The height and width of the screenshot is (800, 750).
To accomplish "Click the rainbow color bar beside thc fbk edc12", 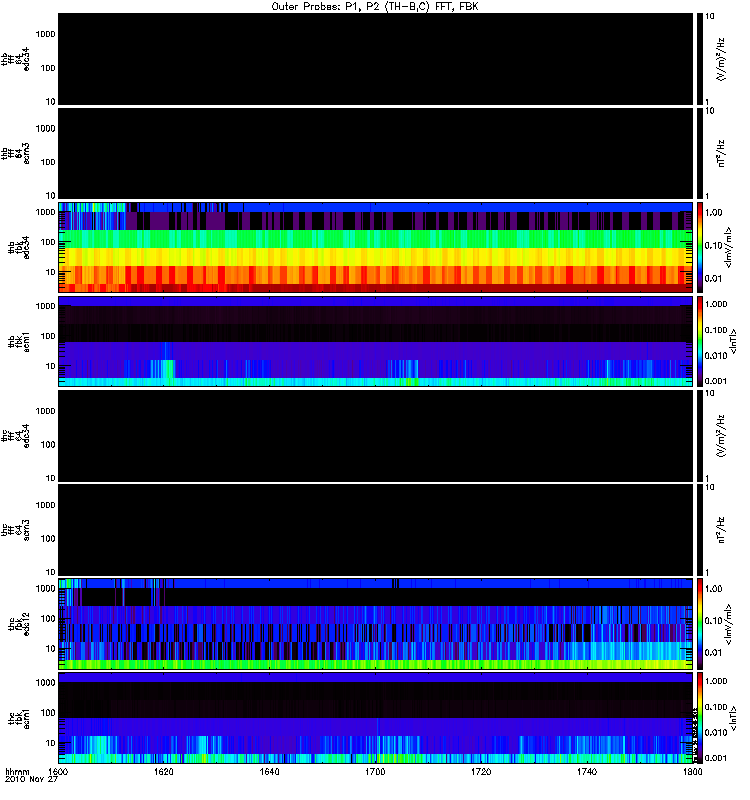I will point(699,623).
